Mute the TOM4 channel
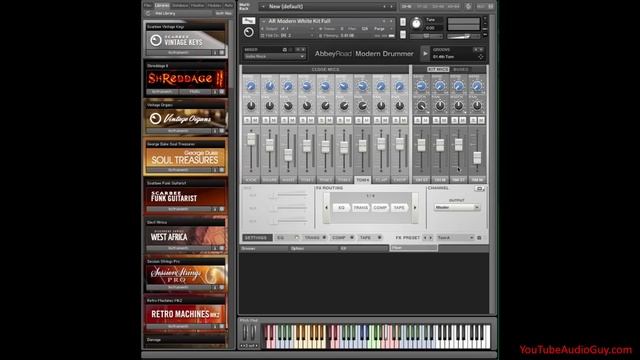The image size is (640, 360). pyautogui.click(x=367, y=120)
